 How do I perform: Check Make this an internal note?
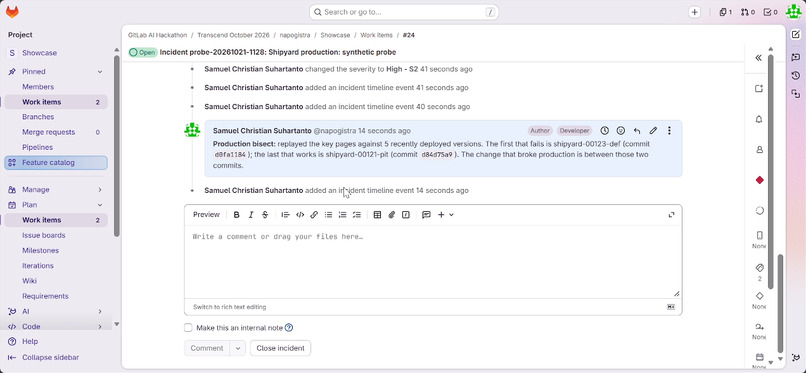click(x=188, y=328)
